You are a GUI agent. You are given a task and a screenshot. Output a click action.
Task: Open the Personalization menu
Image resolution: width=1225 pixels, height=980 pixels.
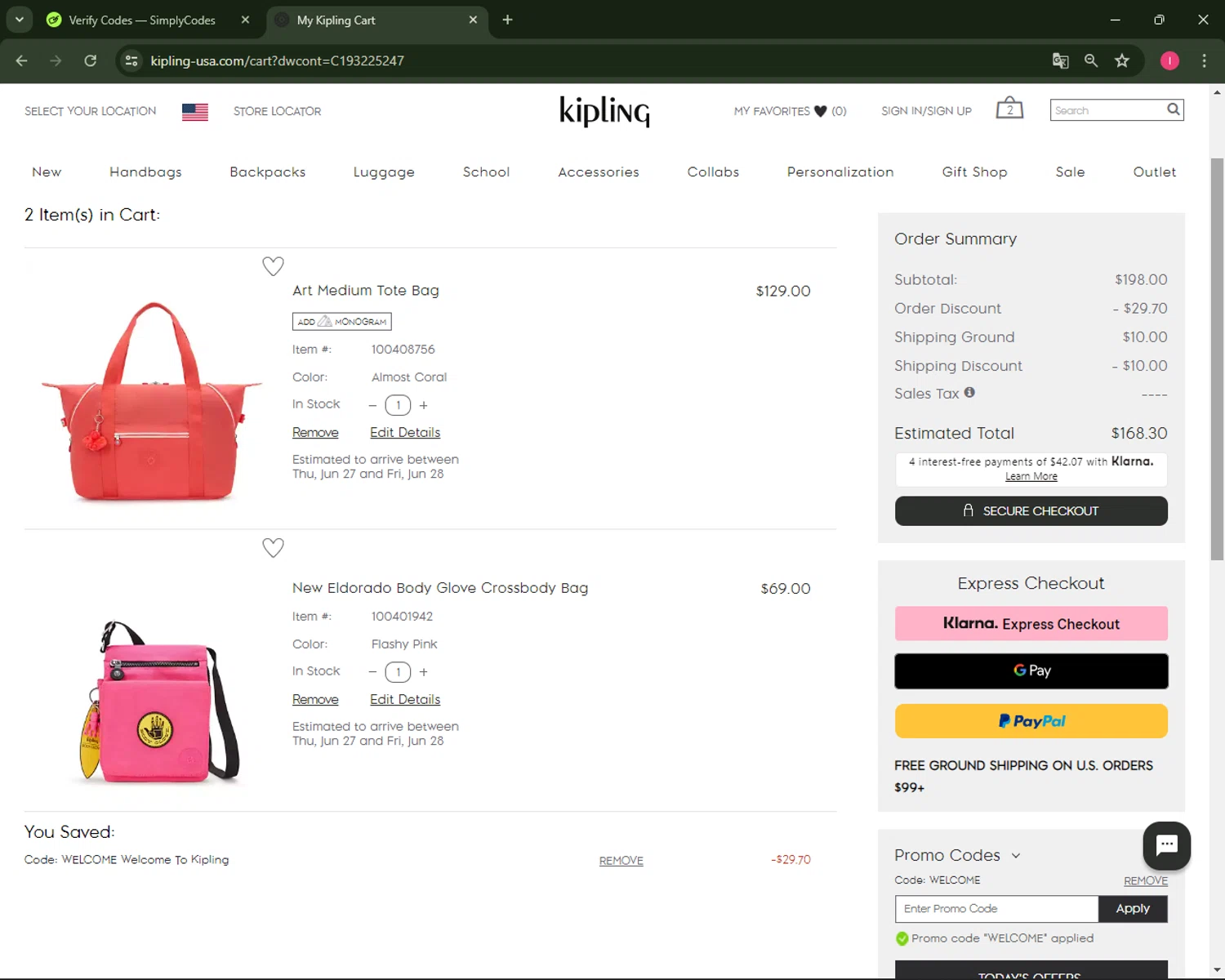click(x=840, y=171)
